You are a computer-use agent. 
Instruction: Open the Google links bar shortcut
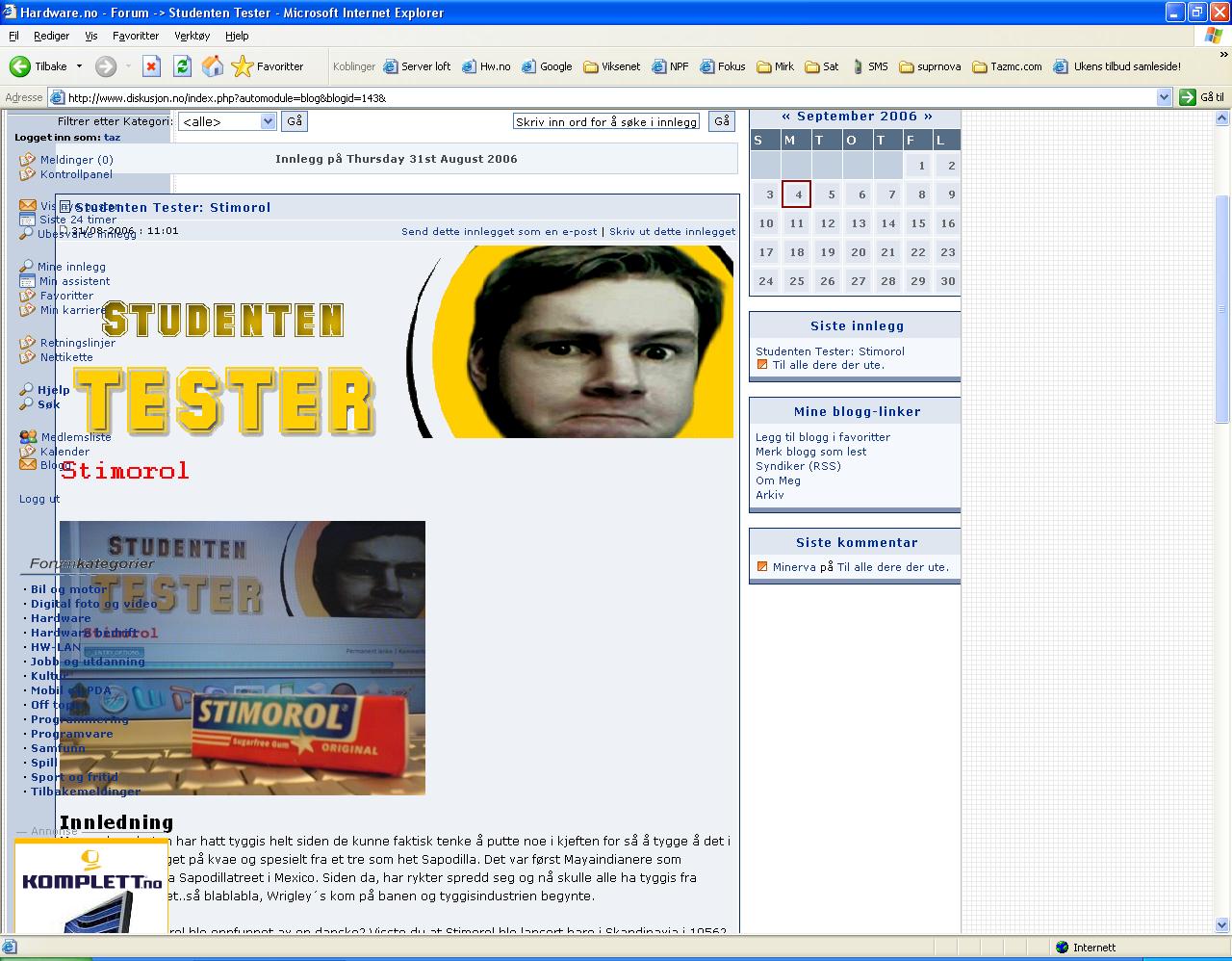tap(547, 66)
